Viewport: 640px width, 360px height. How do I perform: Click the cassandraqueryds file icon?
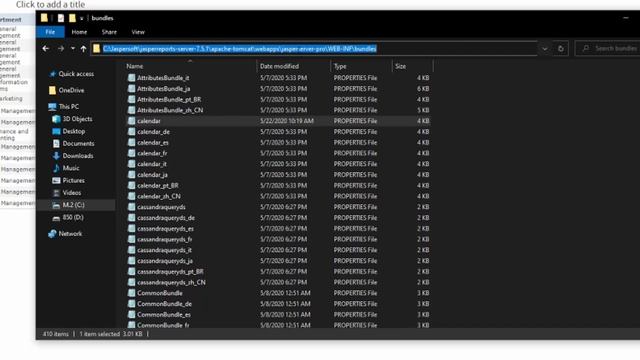131,207
